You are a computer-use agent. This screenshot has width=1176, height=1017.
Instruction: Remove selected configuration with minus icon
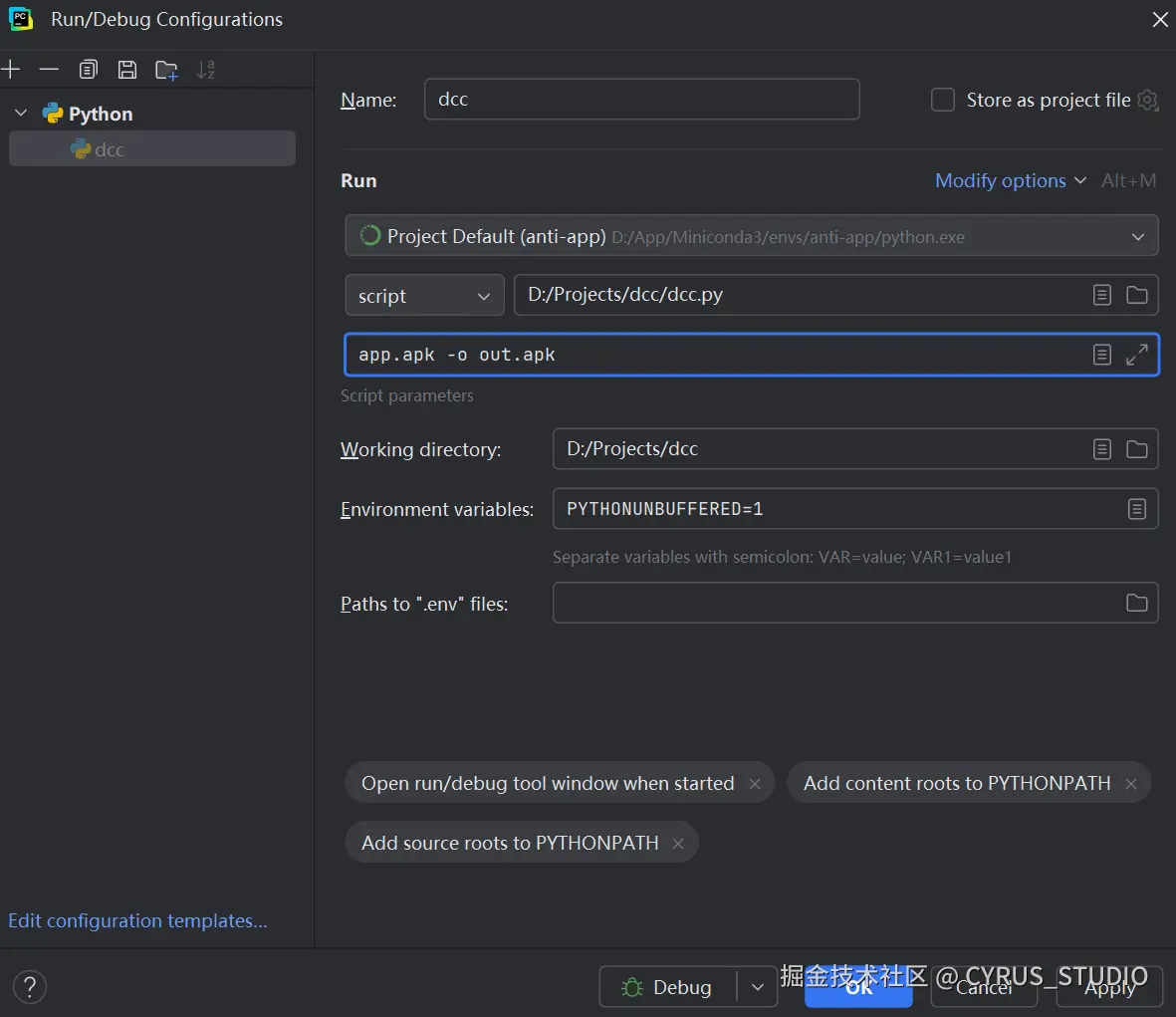tap(49, 70)
